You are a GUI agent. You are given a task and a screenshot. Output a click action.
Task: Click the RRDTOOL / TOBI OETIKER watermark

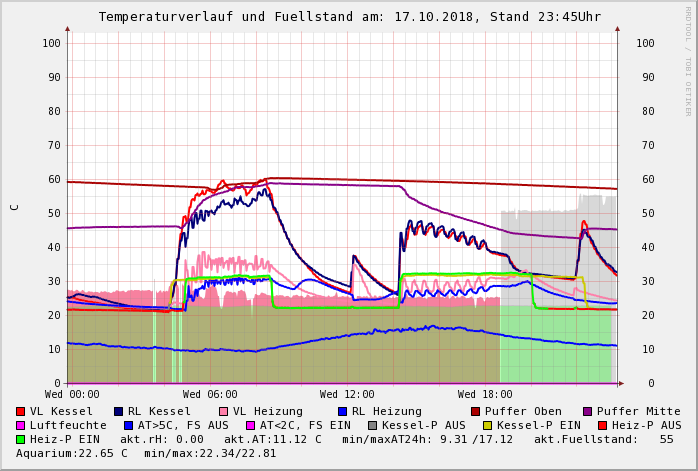pos(687,60)
